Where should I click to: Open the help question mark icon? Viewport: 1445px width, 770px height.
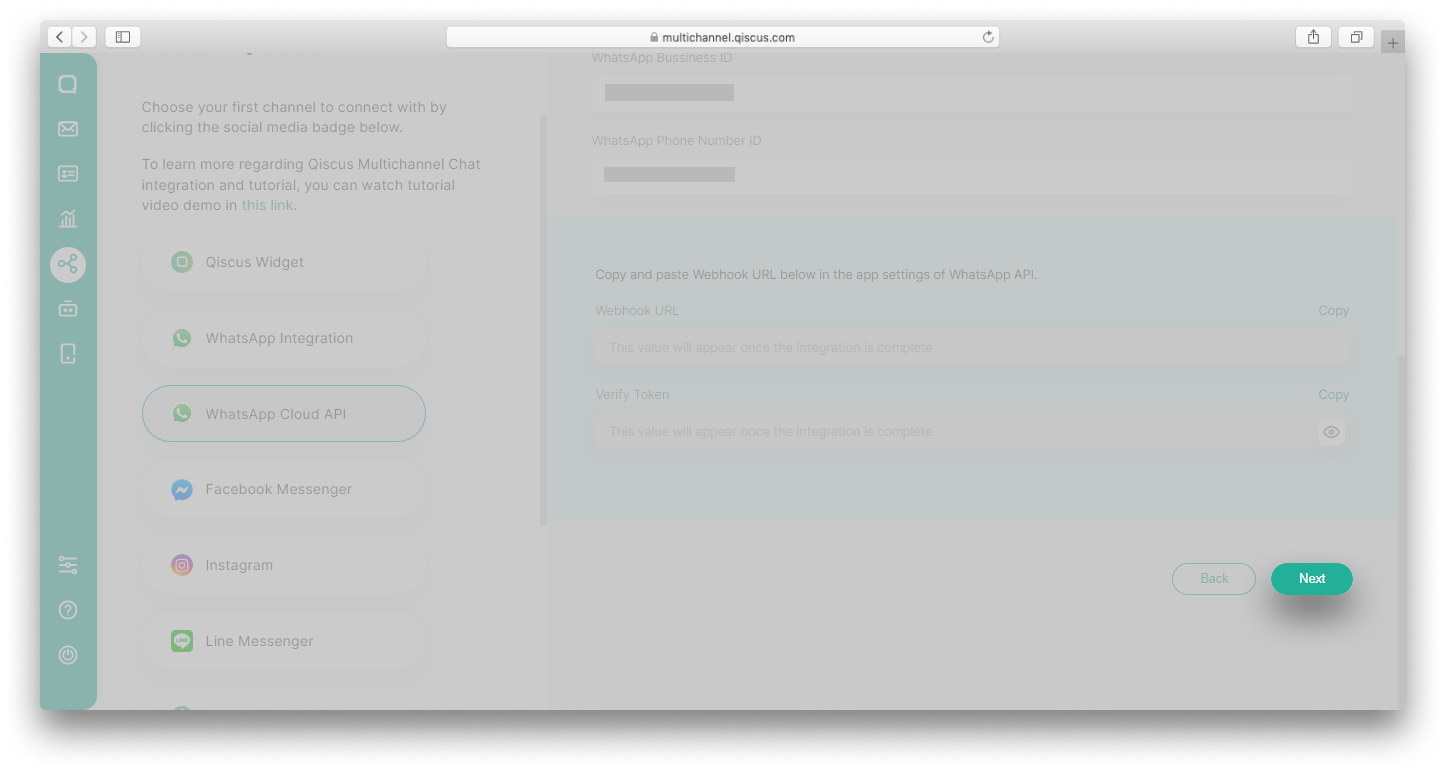(68, 610)
